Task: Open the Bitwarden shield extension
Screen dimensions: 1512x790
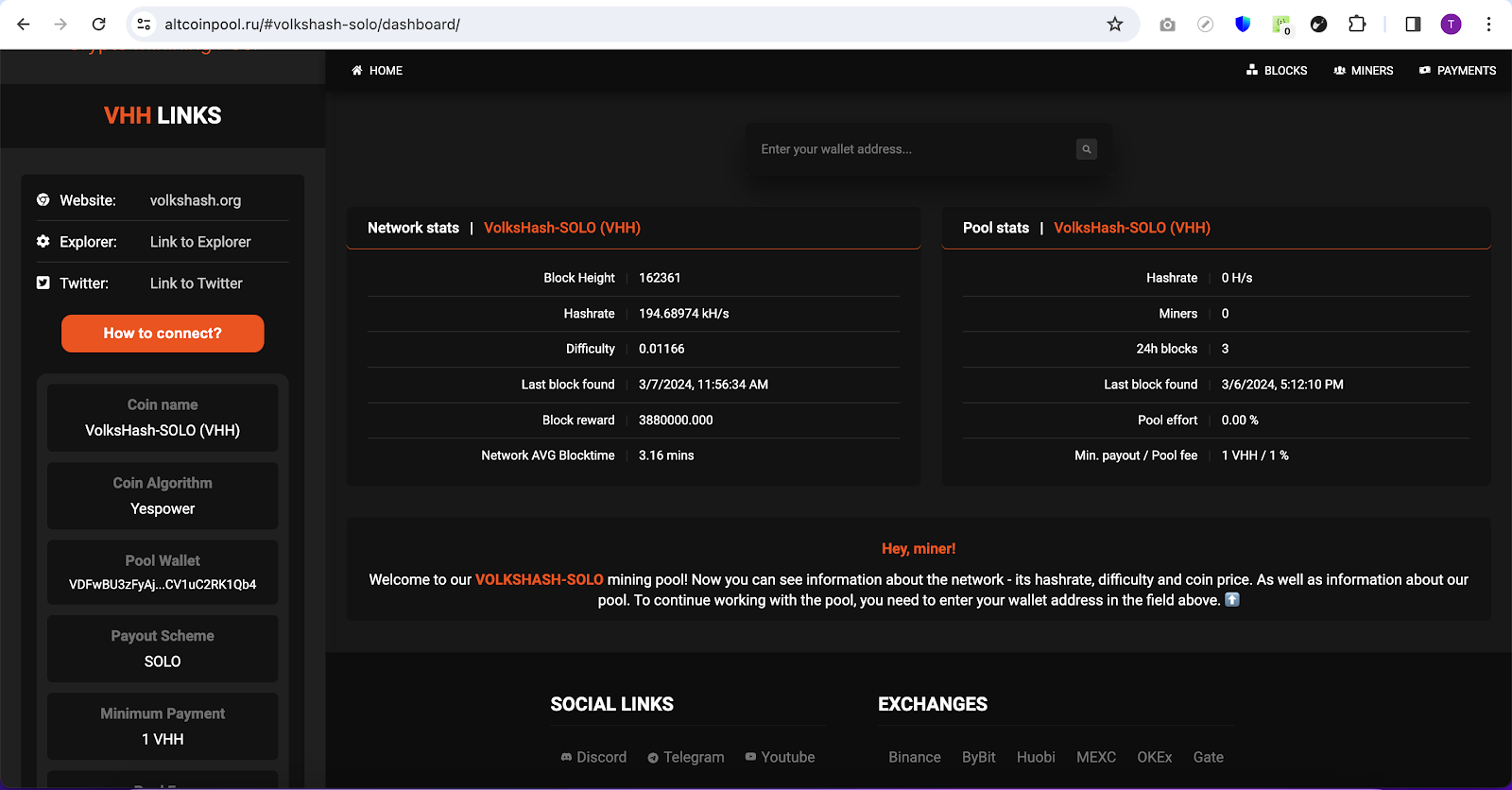Action: (1243, 25)
